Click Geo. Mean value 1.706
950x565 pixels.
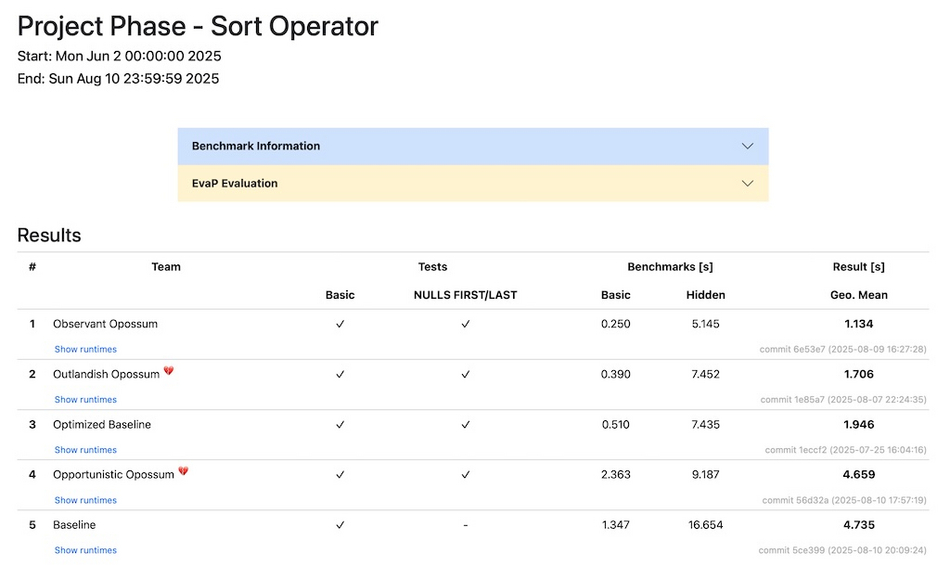[x=859, y=374]
